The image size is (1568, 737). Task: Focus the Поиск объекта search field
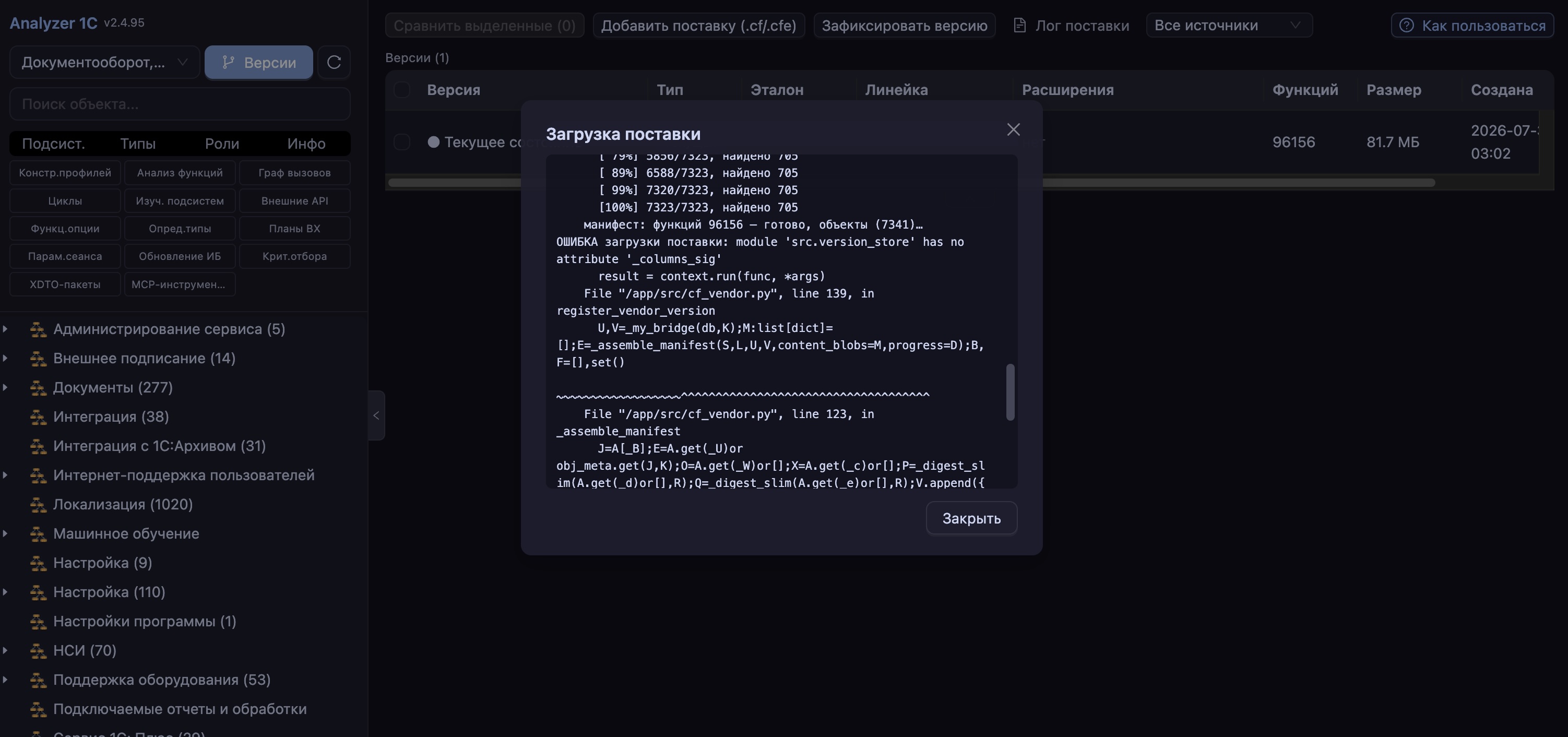pos(180,104)
